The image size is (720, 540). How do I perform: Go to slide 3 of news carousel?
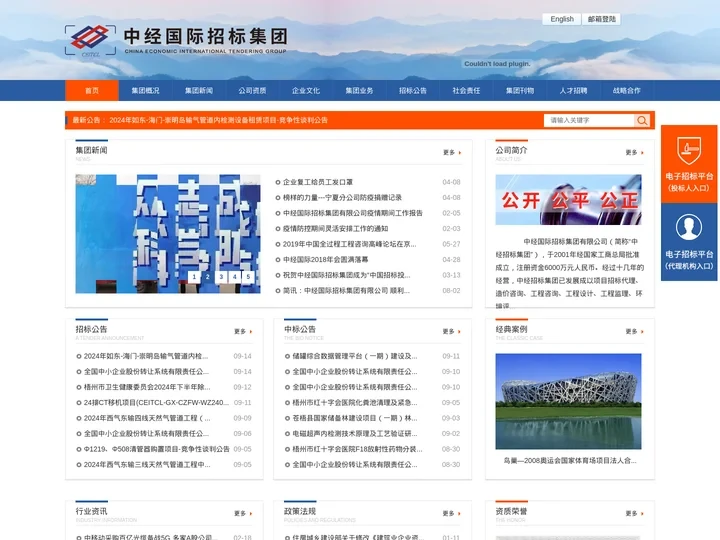tap(221, 276)
